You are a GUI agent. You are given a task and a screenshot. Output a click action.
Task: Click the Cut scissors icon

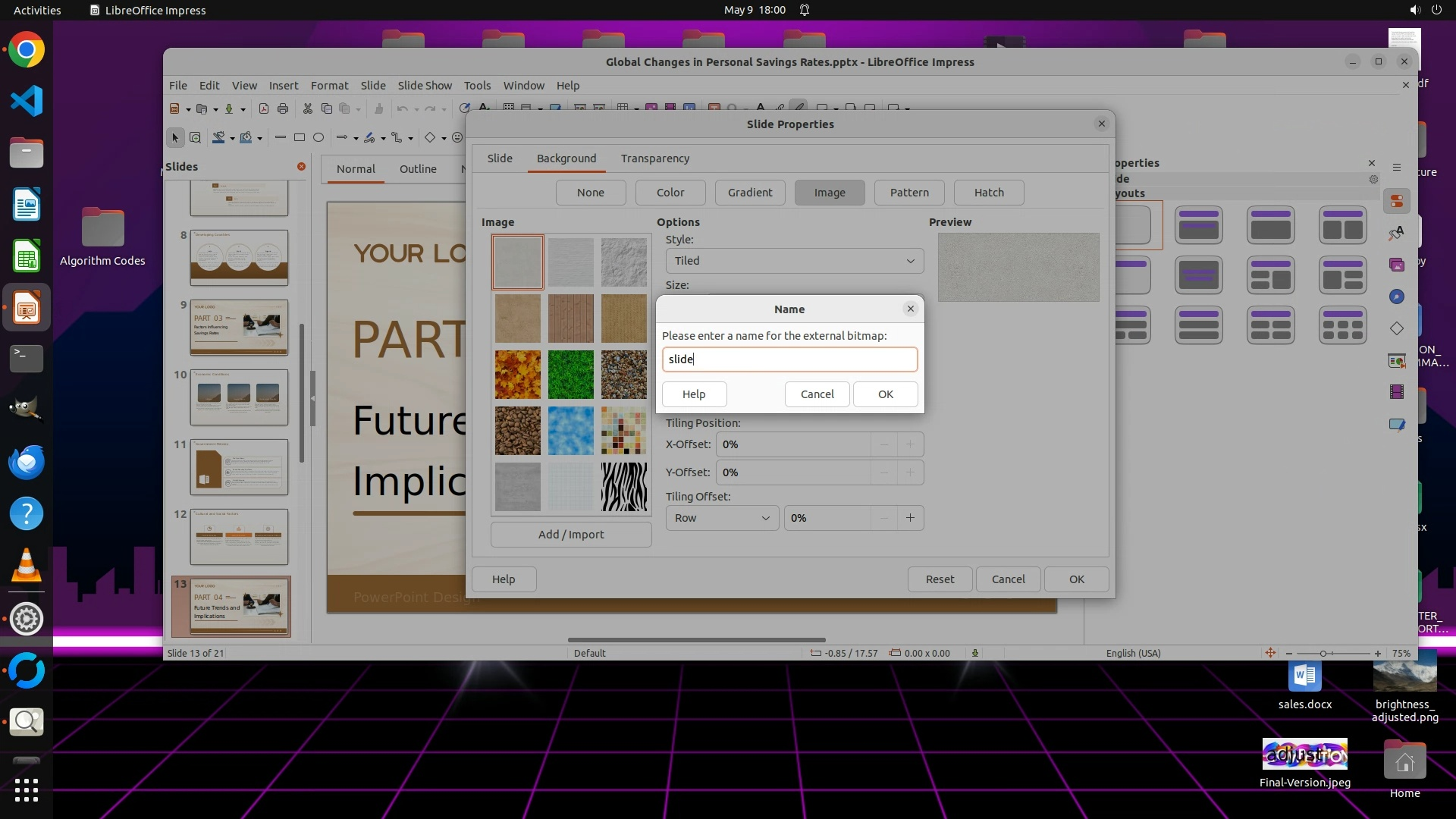[x=308, y=108]
